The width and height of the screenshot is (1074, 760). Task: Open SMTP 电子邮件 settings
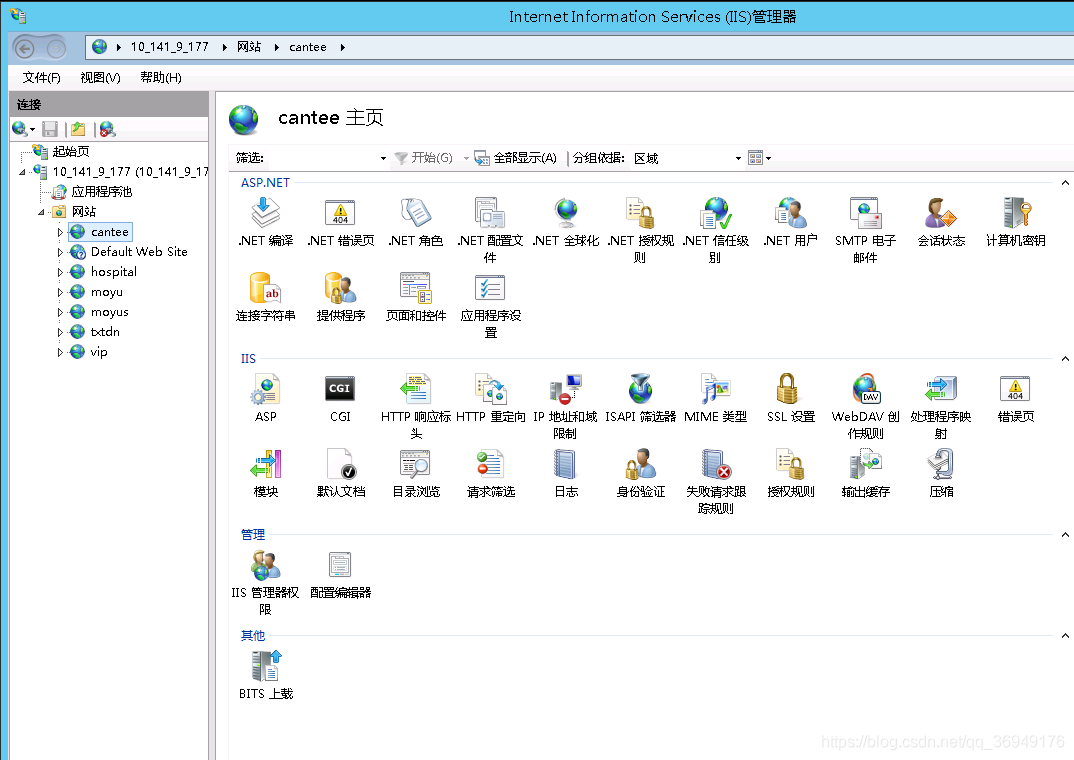[865, 230]
